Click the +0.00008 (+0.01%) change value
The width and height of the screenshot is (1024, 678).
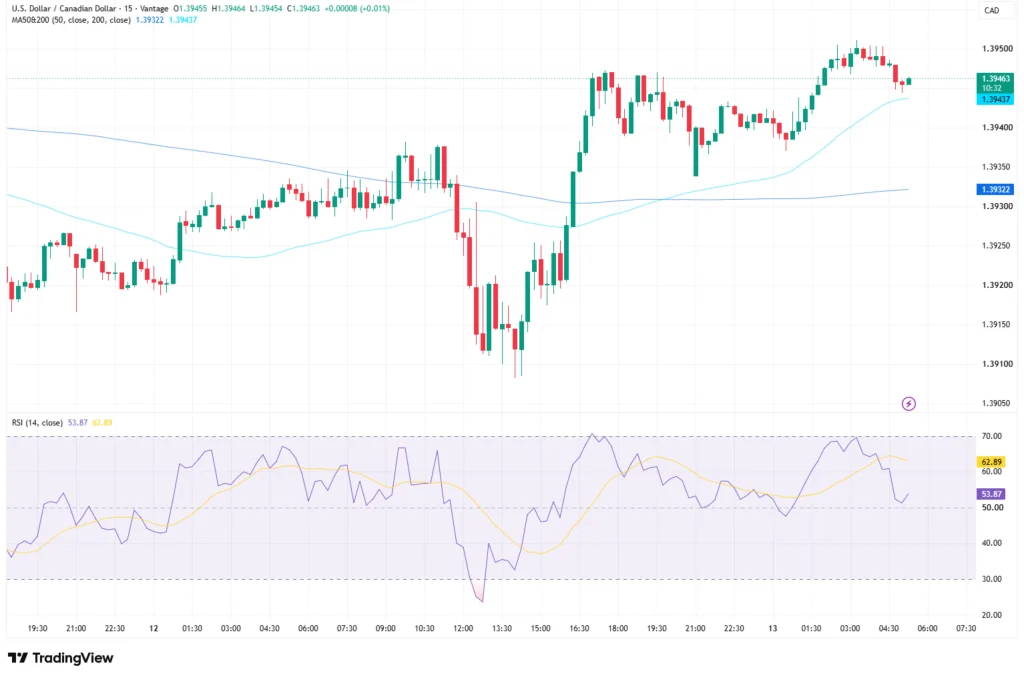click(357, 8)
